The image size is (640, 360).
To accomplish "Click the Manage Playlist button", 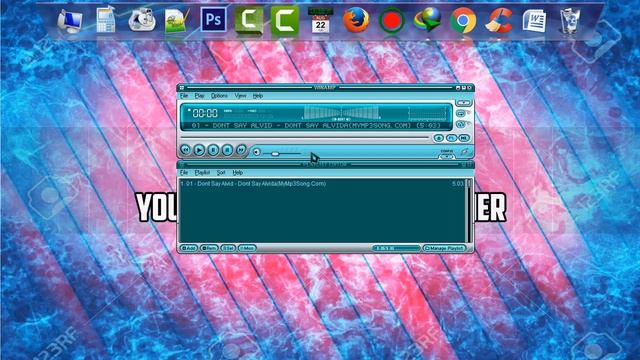I will point(444,248).
